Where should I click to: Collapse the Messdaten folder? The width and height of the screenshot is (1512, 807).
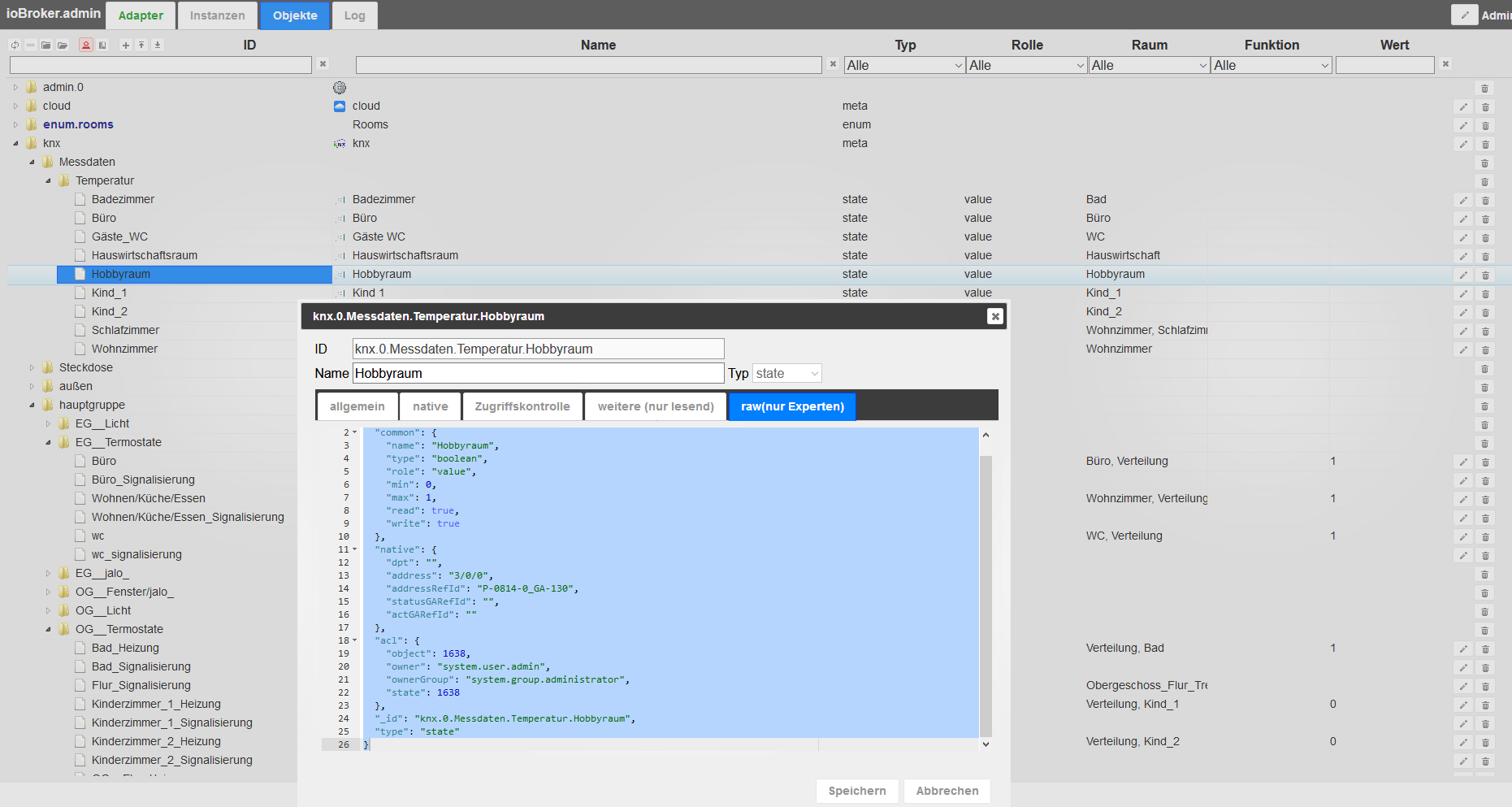click(x=32, y=162)
